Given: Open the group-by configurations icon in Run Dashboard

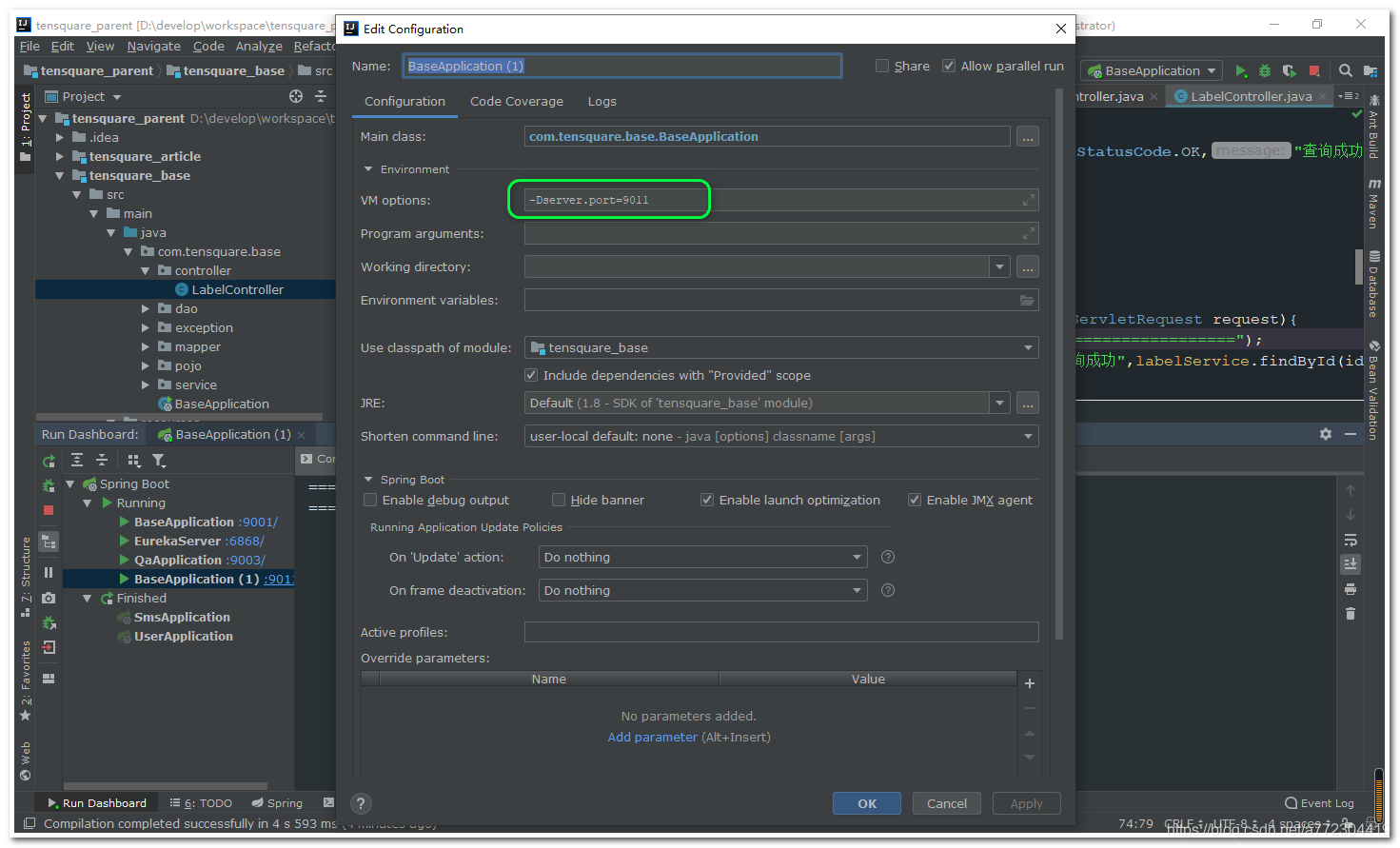Looking at the screenshot, I should click(134, 461).
